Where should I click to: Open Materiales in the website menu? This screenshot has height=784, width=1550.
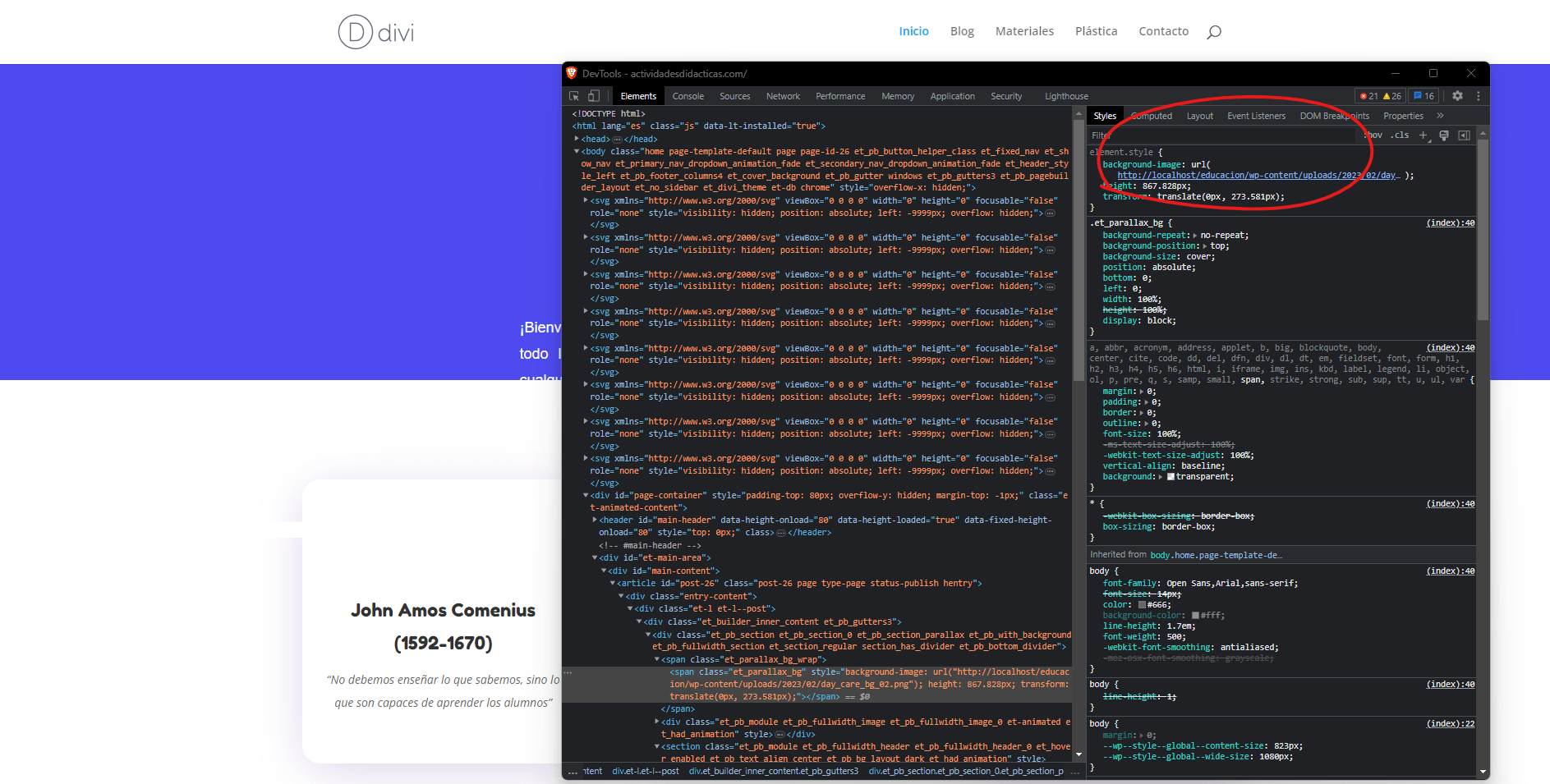[1024, 31]
